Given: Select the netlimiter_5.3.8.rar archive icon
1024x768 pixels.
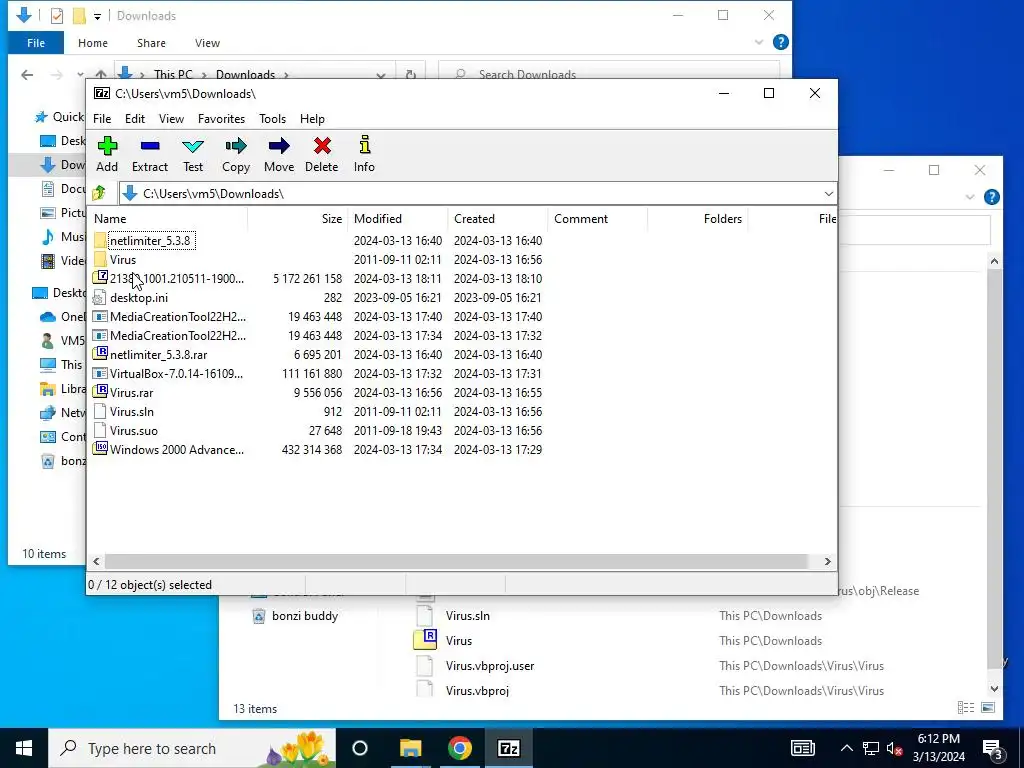Looking at the screenshot, I should click(x=100, y=354).
